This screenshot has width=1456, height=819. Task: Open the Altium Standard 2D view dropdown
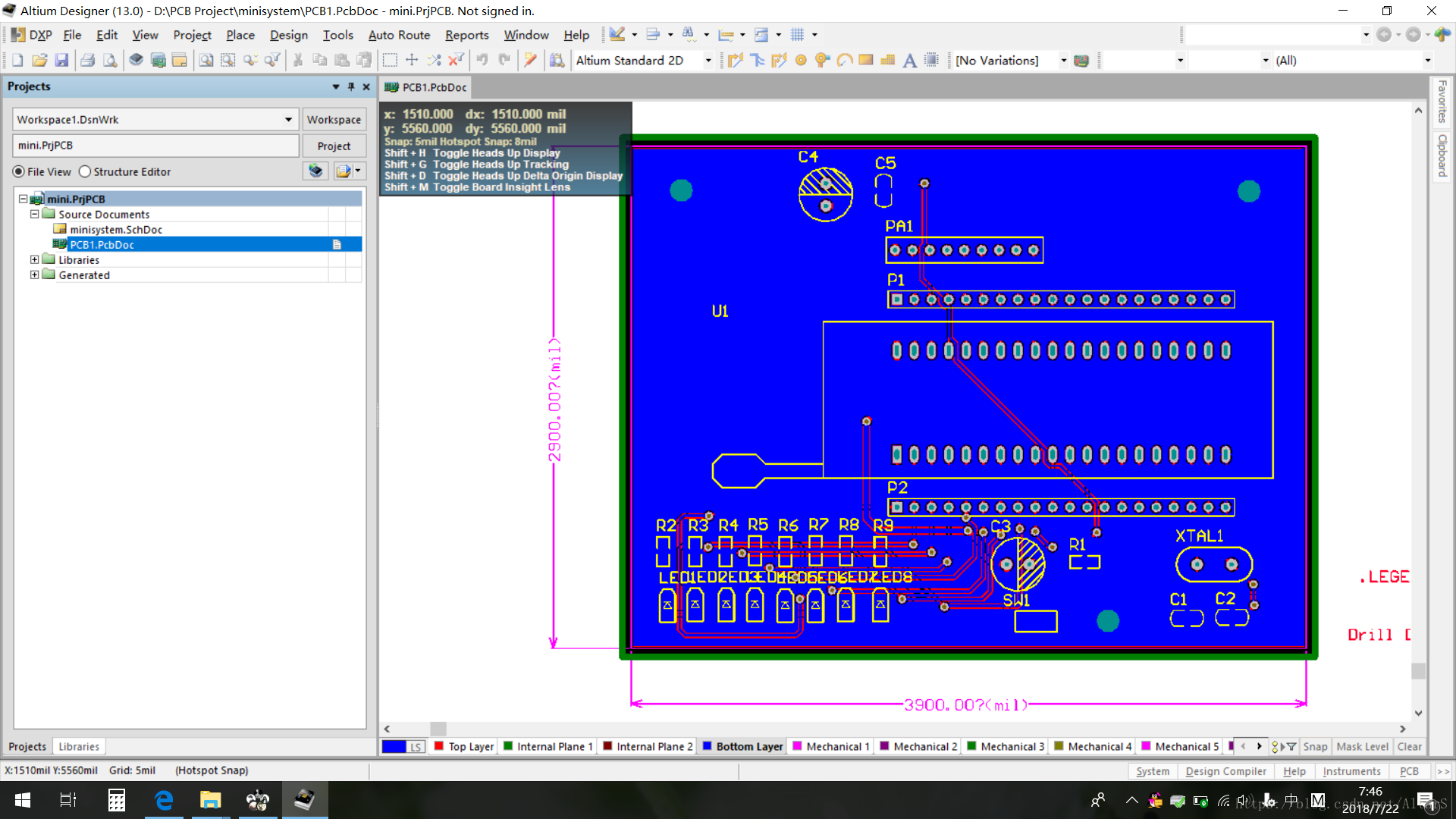coord(708,61)
